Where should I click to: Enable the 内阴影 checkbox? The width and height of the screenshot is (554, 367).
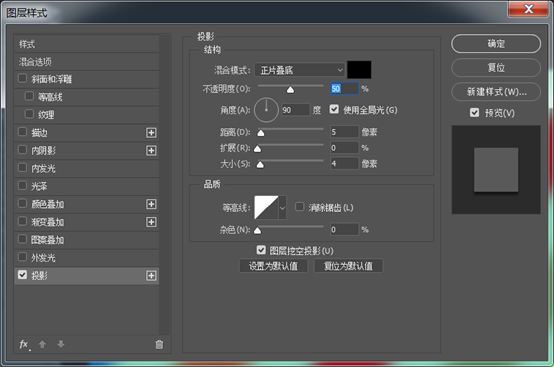[22, 150]
